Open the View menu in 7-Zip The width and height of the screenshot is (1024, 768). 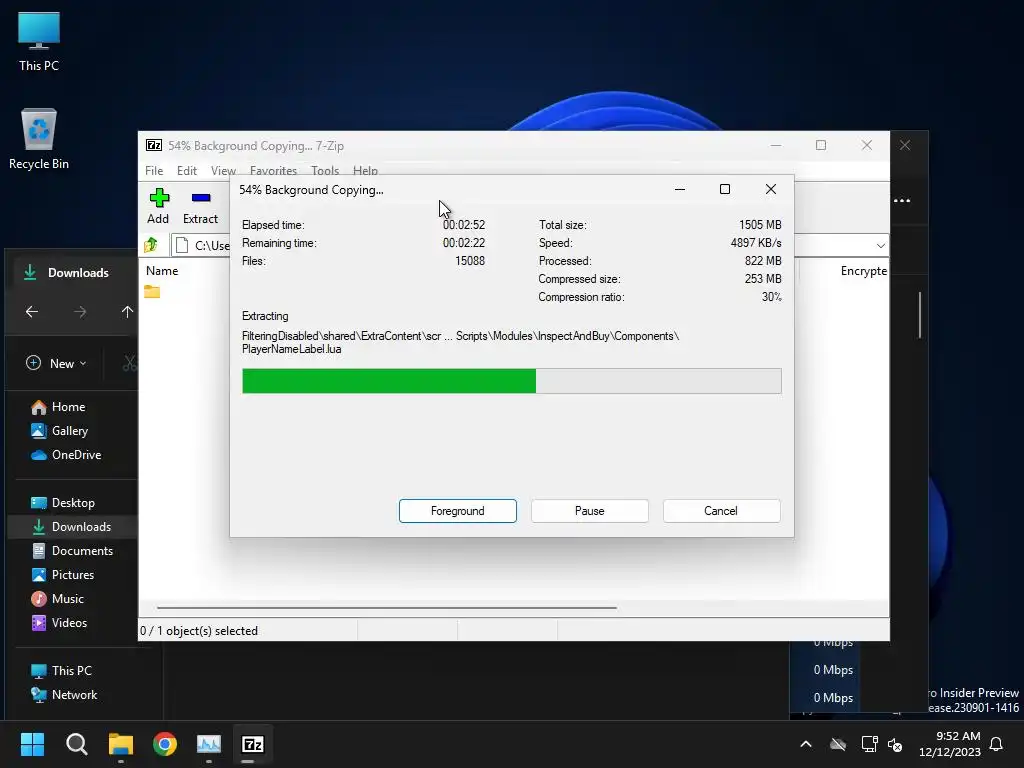(x=223, y=170)
